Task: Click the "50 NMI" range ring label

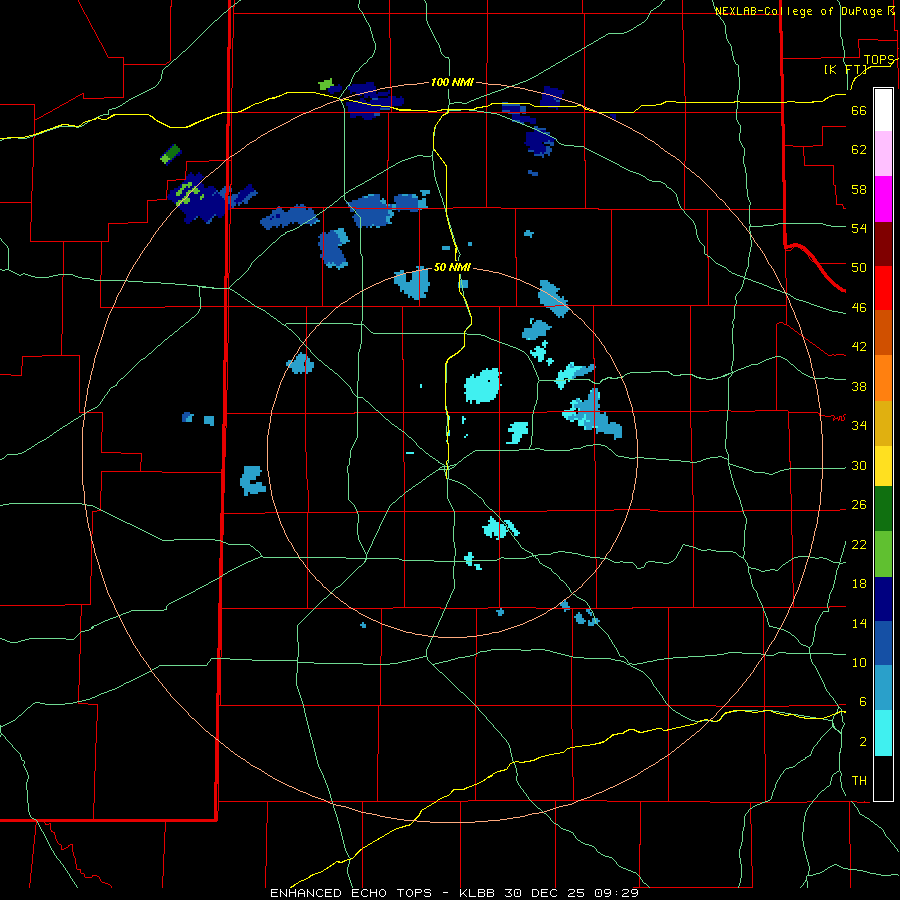Action: coord(452,267)
